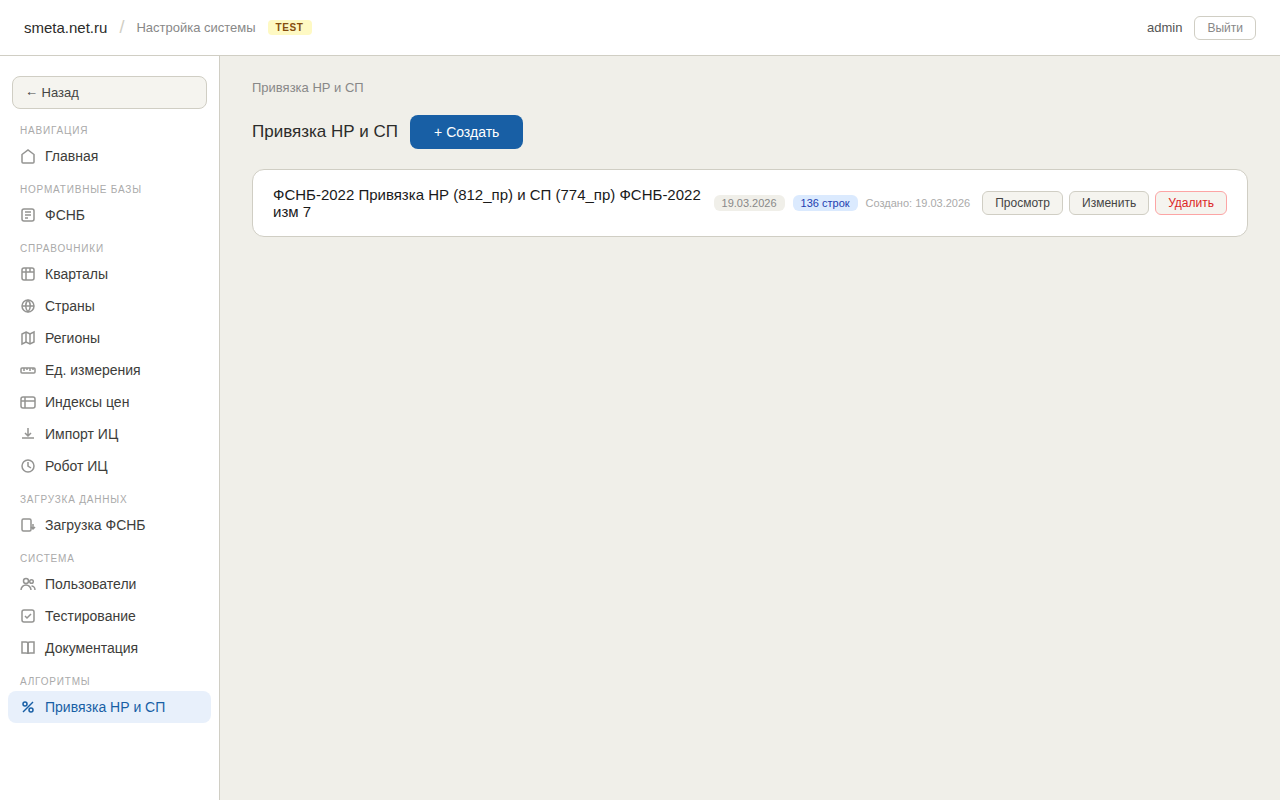Go to Индексы цен in sidebar

coord(87,402)
